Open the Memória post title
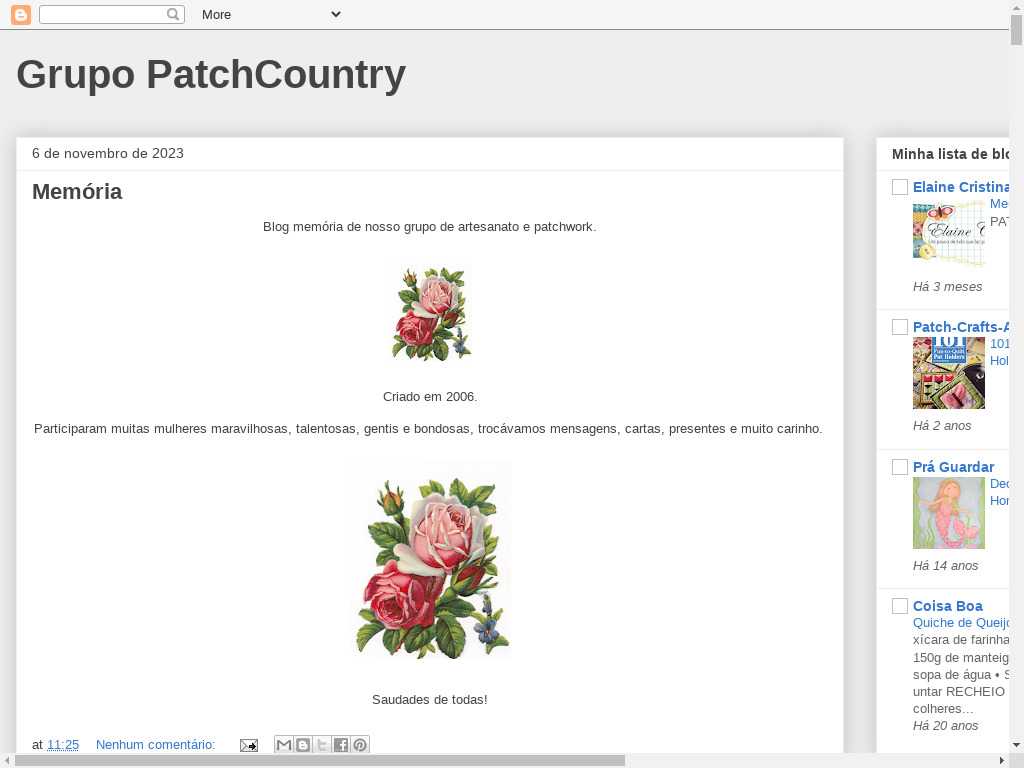 77,191
